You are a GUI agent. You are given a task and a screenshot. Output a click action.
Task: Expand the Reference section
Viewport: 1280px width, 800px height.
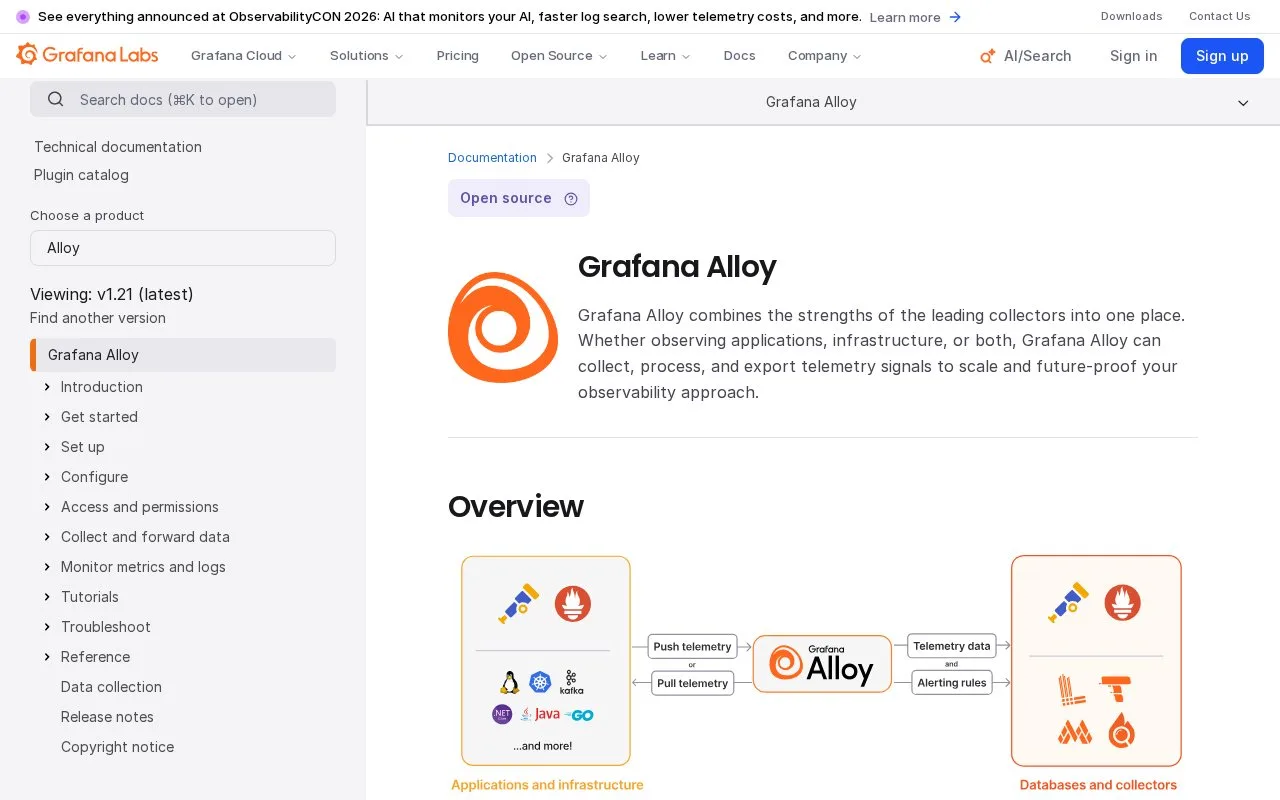tap(47, 657)
